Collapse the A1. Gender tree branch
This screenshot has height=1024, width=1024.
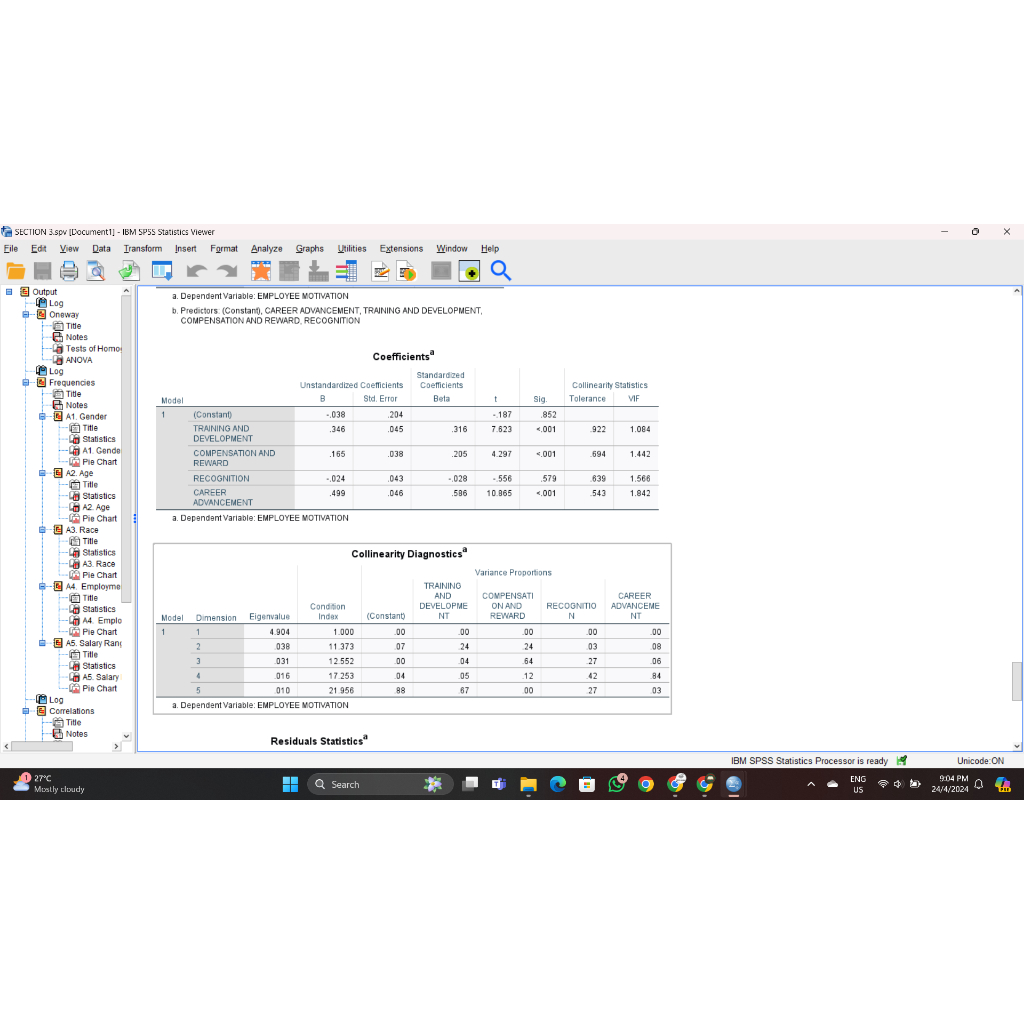(x=43, y=416)
